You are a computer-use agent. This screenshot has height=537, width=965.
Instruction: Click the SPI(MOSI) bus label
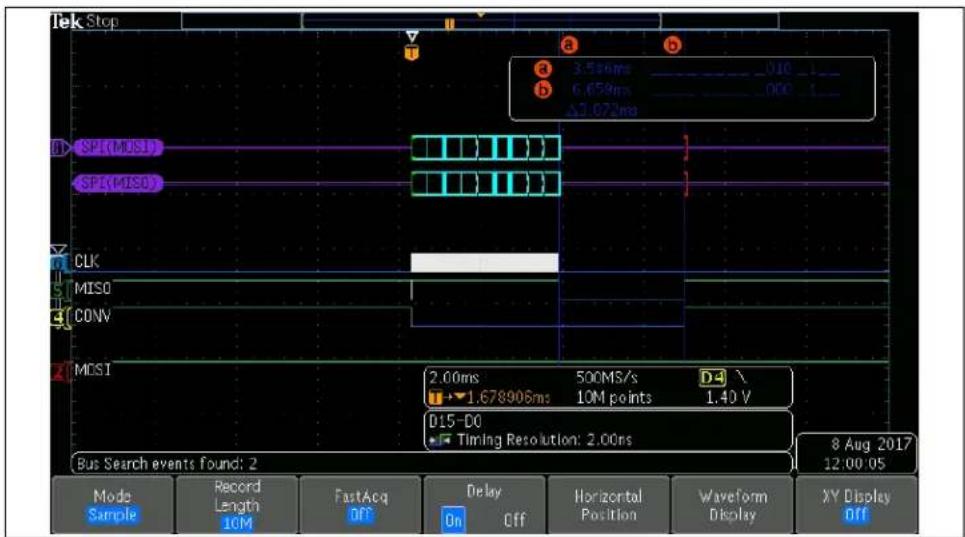click(118, 148)
